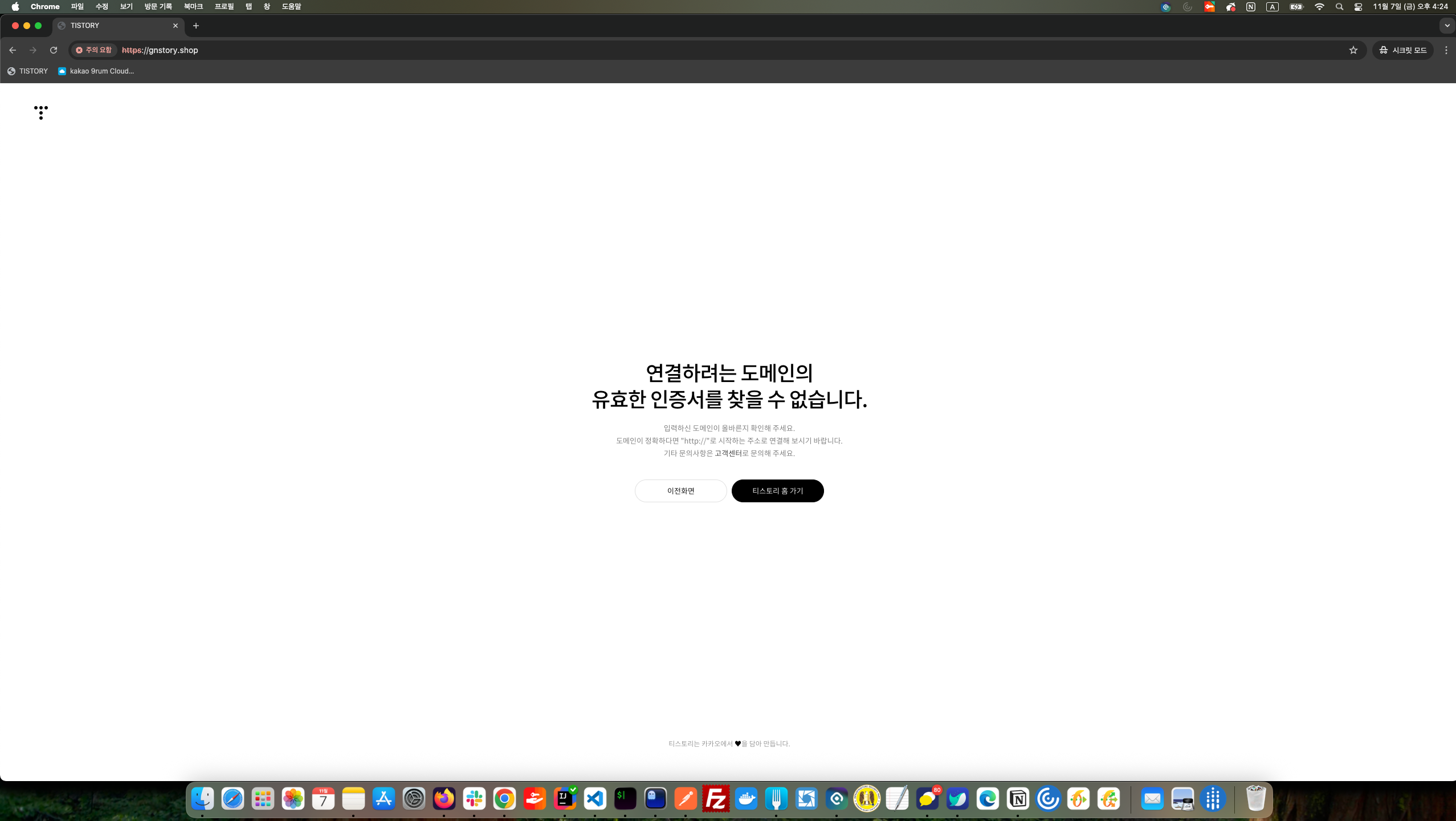Bookmark page with star icon
The height and width of the screenshot is (821, 1456).
(1353, 50)
